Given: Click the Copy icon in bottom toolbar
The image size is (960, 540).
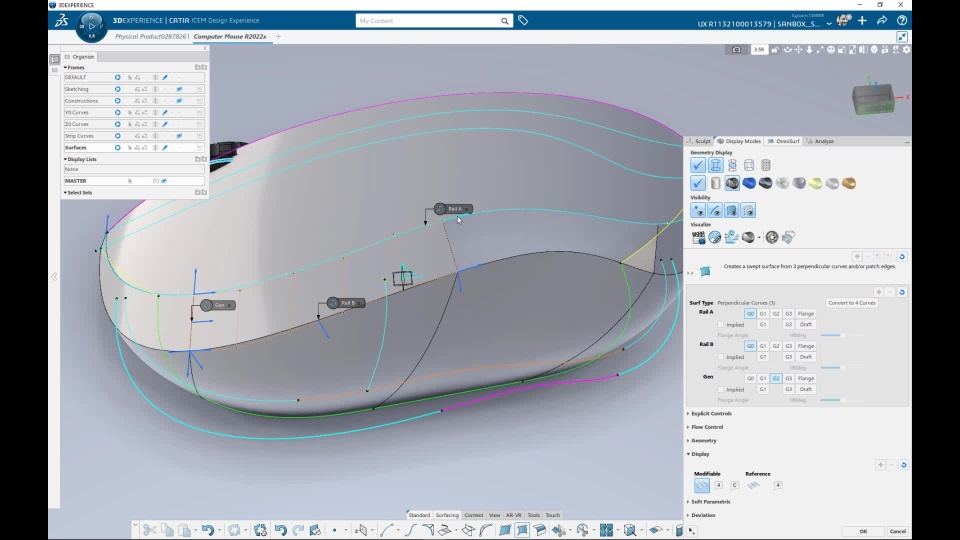Looking at the screenshot, I should coord(167,530).
